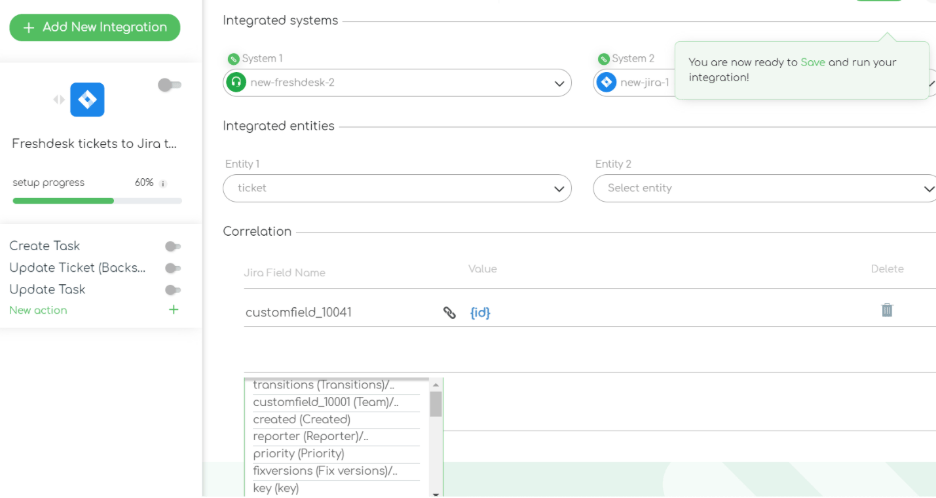Click the Jira icon in System 2 field
This screenshot has width=936, height=498.
(606, 82)
